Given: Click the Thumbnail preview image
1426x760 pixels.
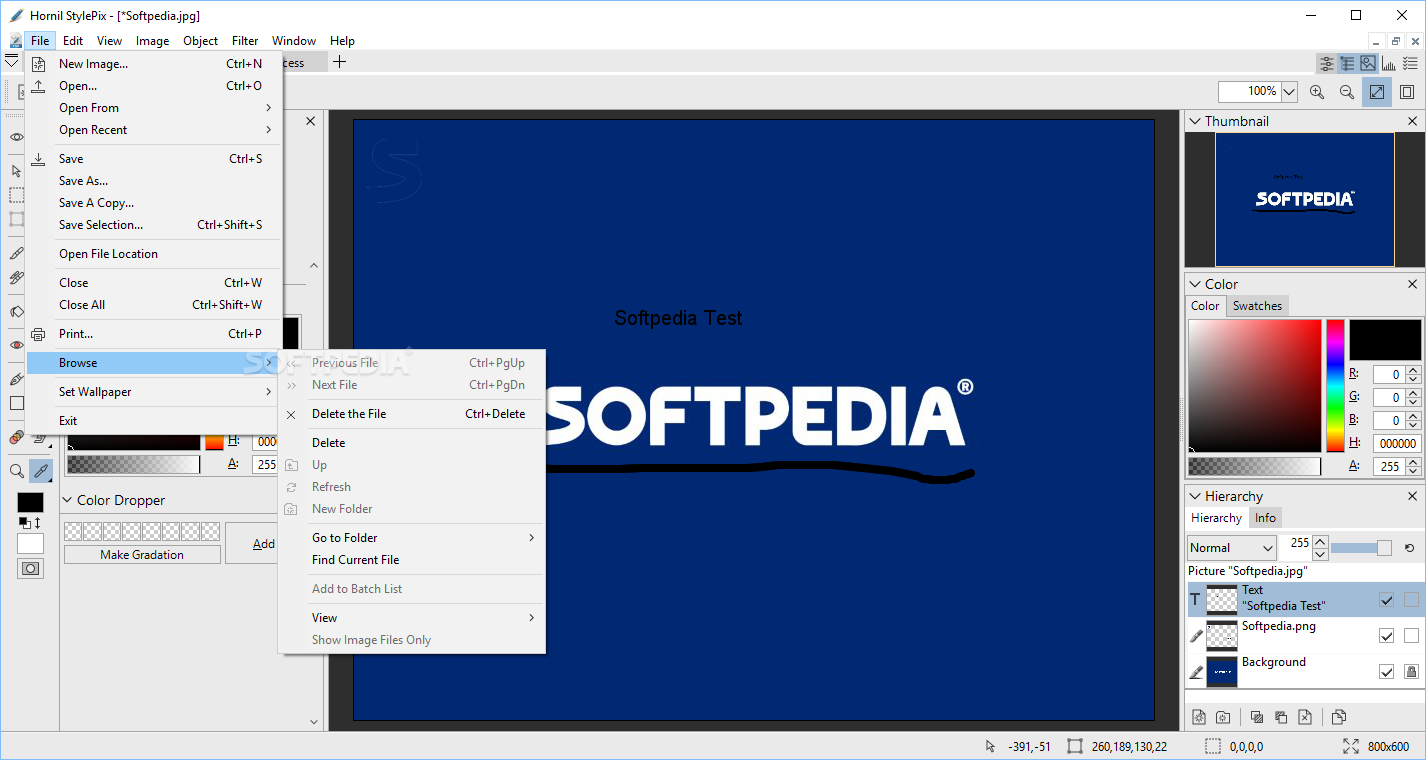Looking at the screenshot, I should click(1304, 200).
